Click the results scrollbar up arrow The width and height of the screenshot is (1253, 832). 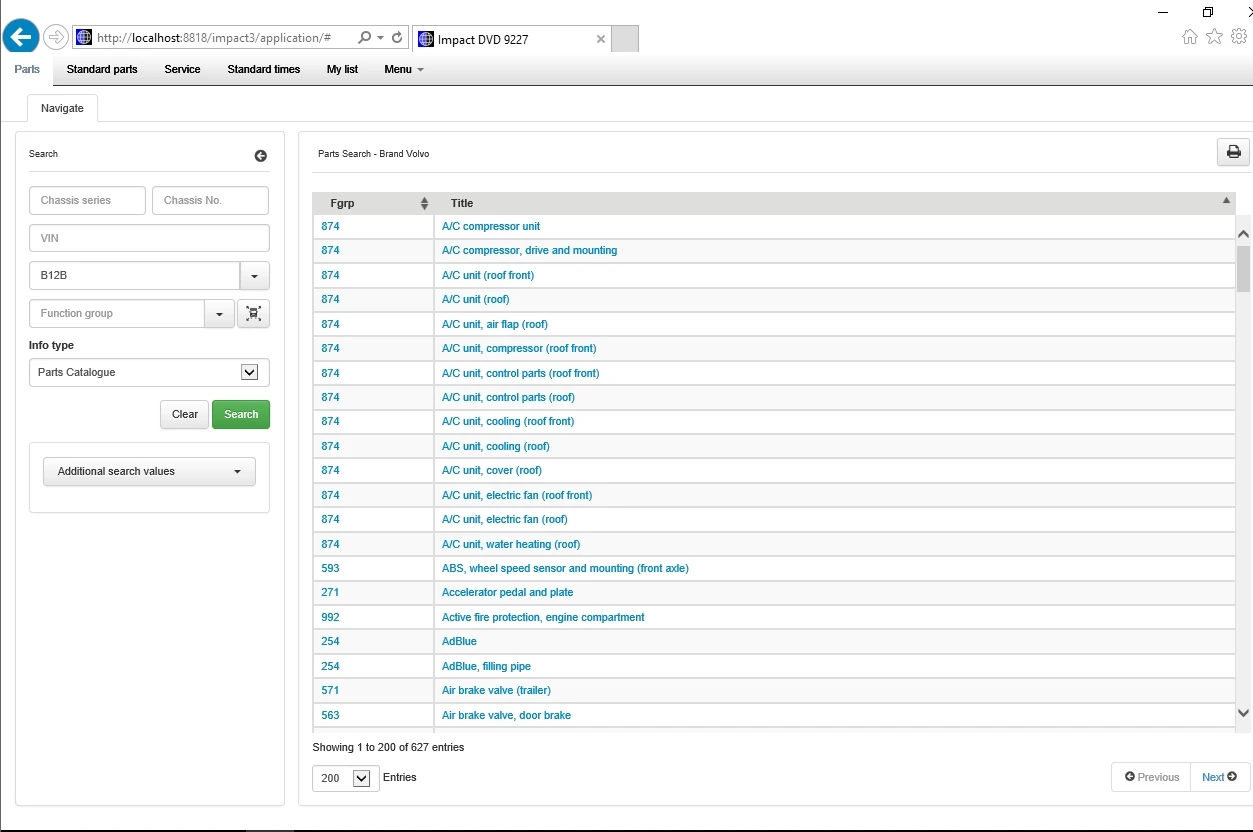pyautogui.click(x=1244, y=234)
